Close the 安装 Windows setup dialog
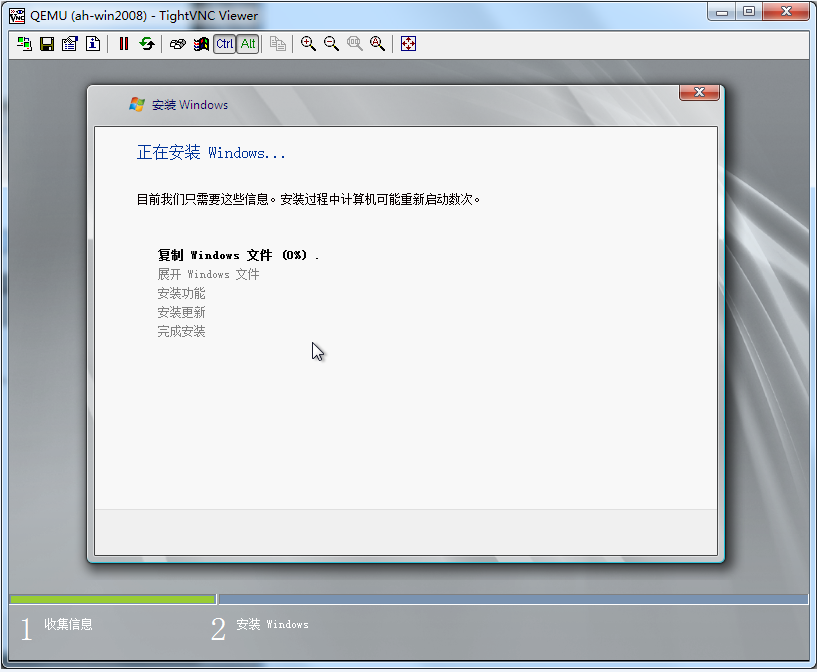The width and height of the screenshot is (817, 672). 699,93
